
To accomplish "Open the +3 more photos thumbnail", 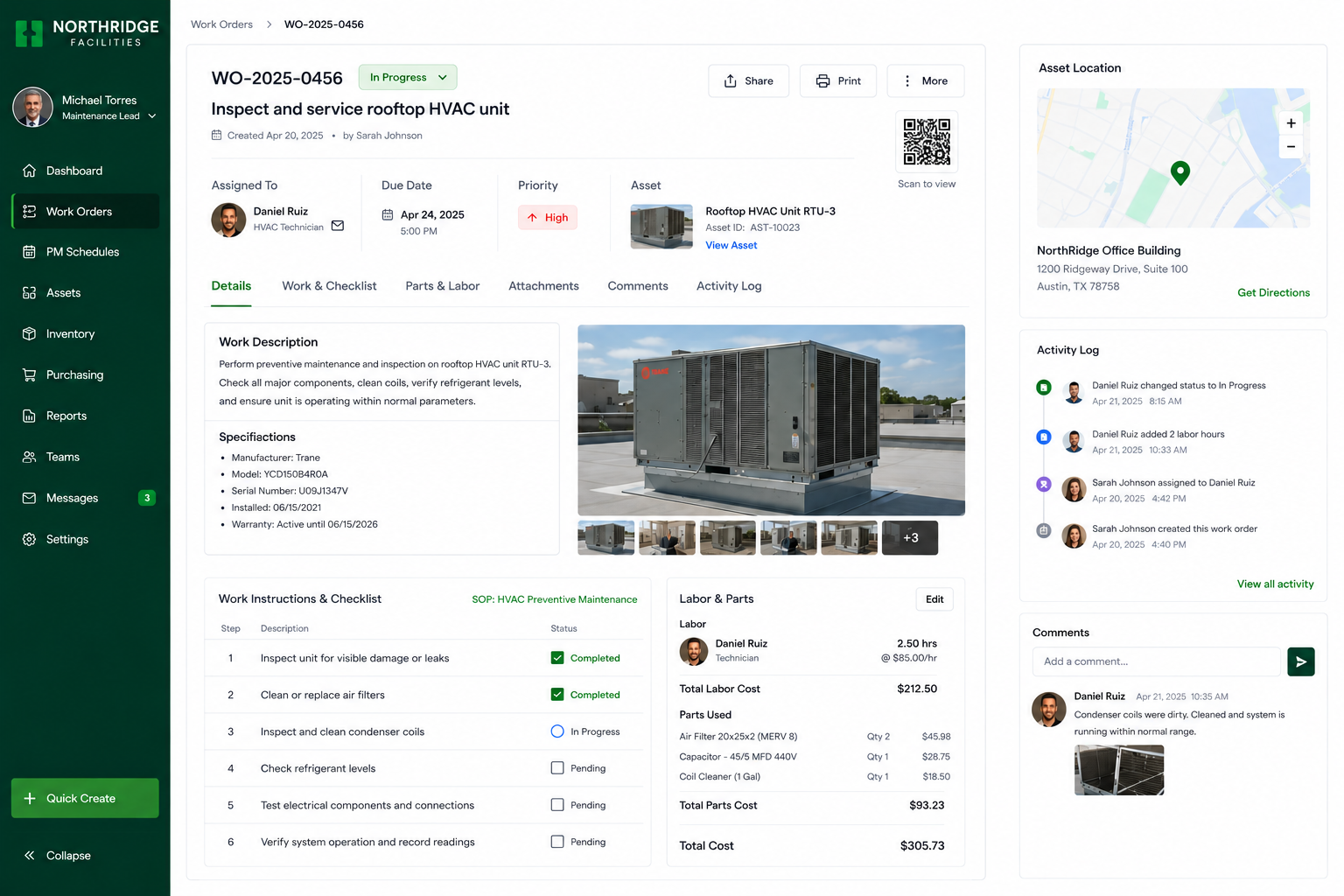I will click(910, 538).
